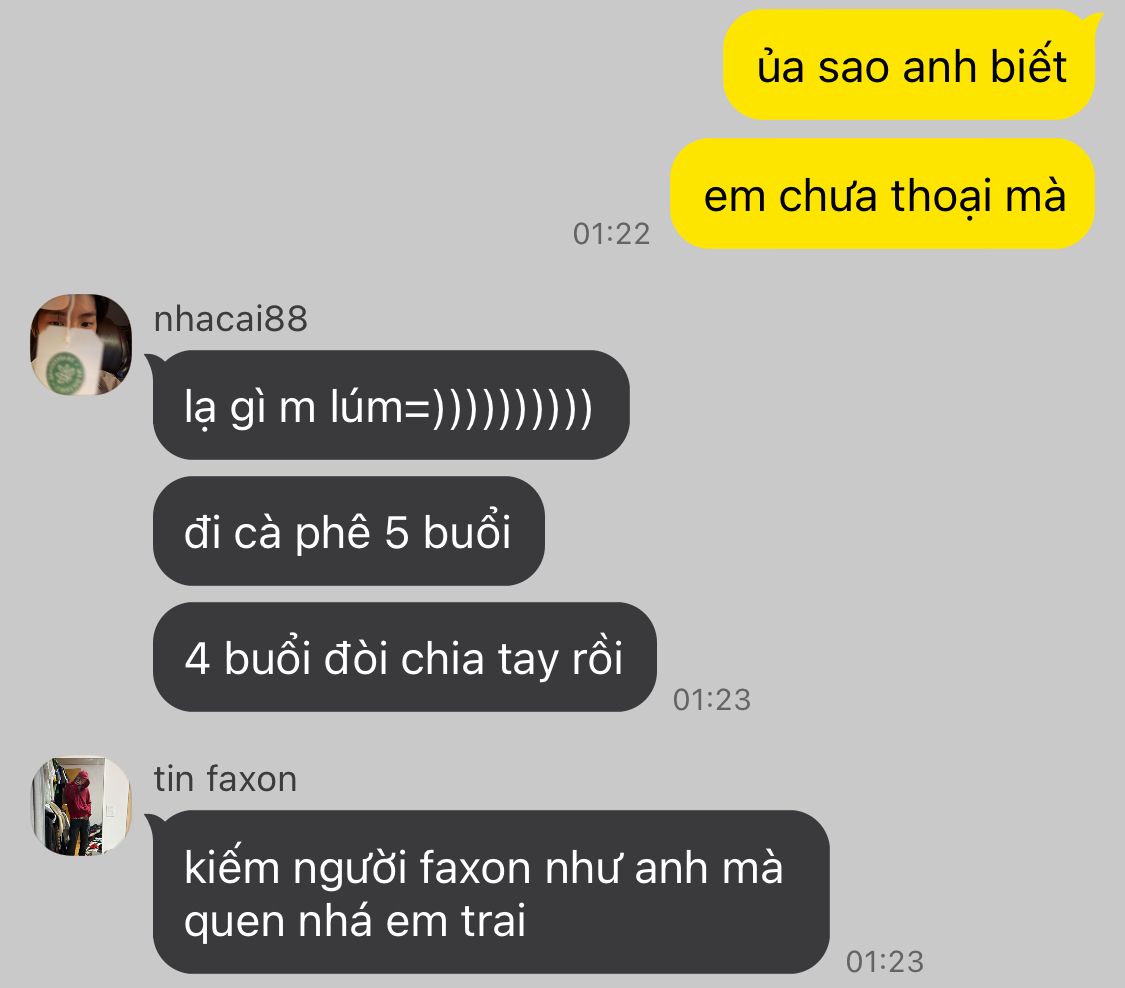Open nhacai88's profile picture
Screen dimensions: 1125x988
(x=81, y=344)
